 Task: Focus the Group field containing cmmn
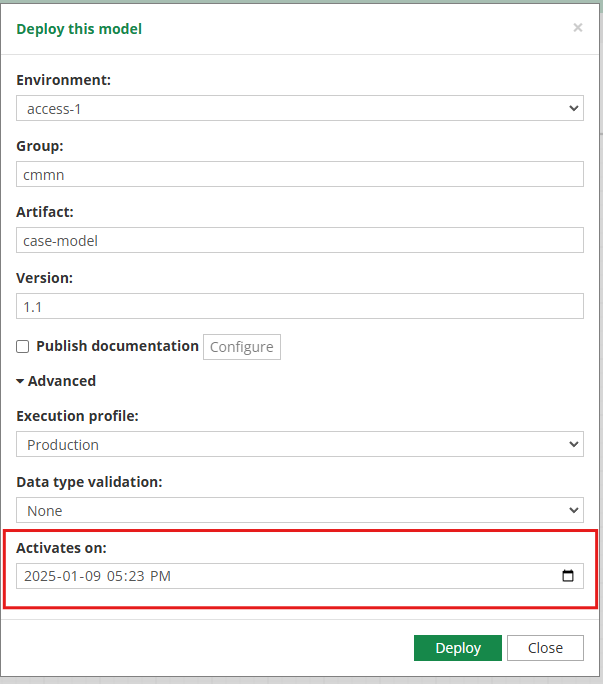point(300,174)
